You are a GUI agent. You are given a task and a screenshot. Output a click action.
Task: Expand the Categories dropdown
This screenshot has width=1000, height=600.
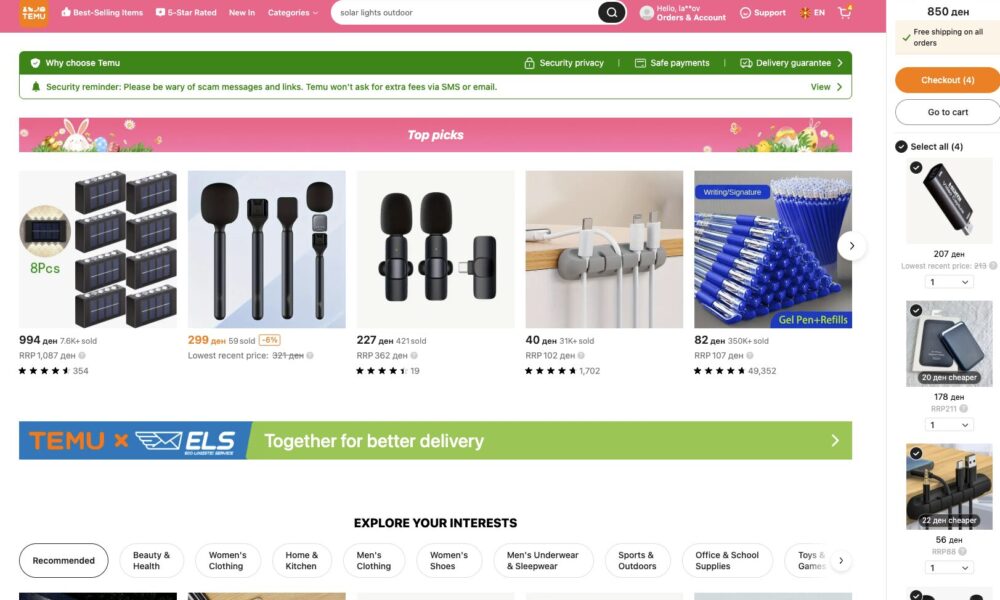tap(292, 13)
